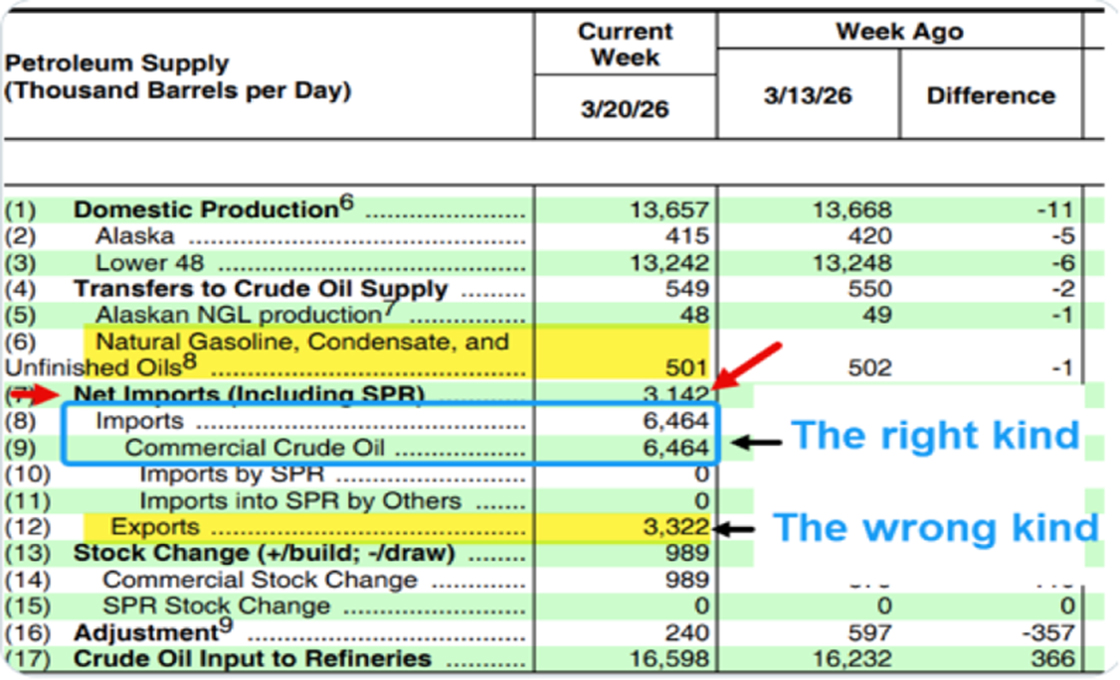Open footnote 9 after Adjustment
Viewport: 1120px width, 680px height.
click(x=226, y=625)
